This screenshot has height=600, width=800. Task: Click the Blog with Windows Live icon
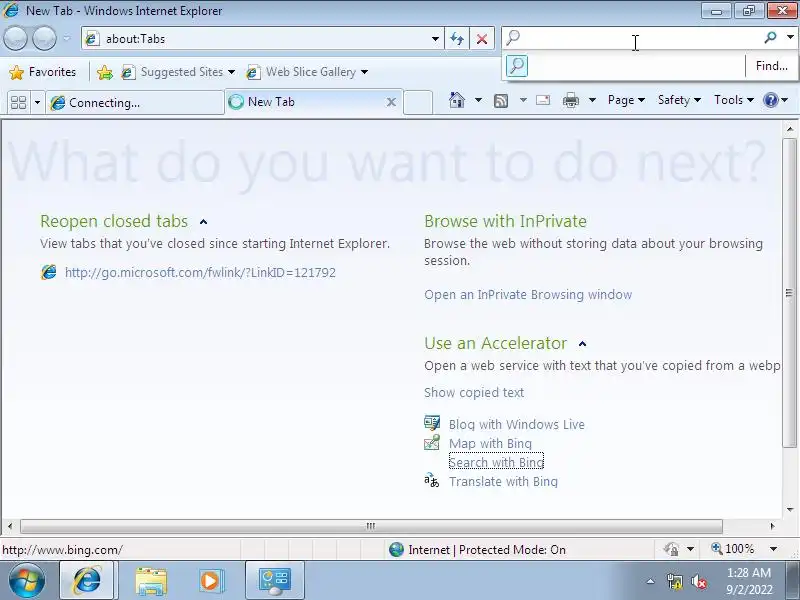432,423
